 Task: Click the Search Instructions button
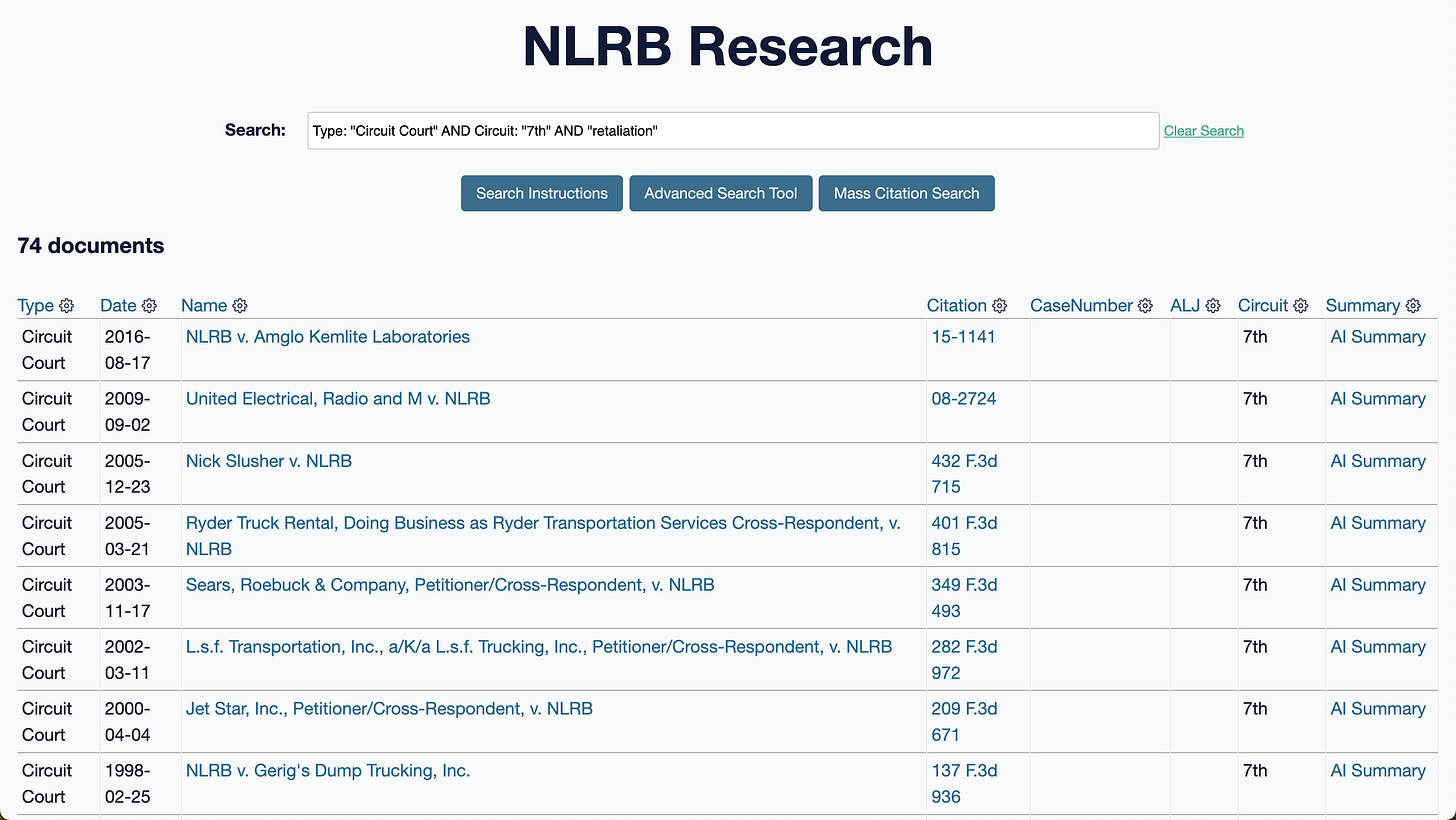(x=542, y=193)
